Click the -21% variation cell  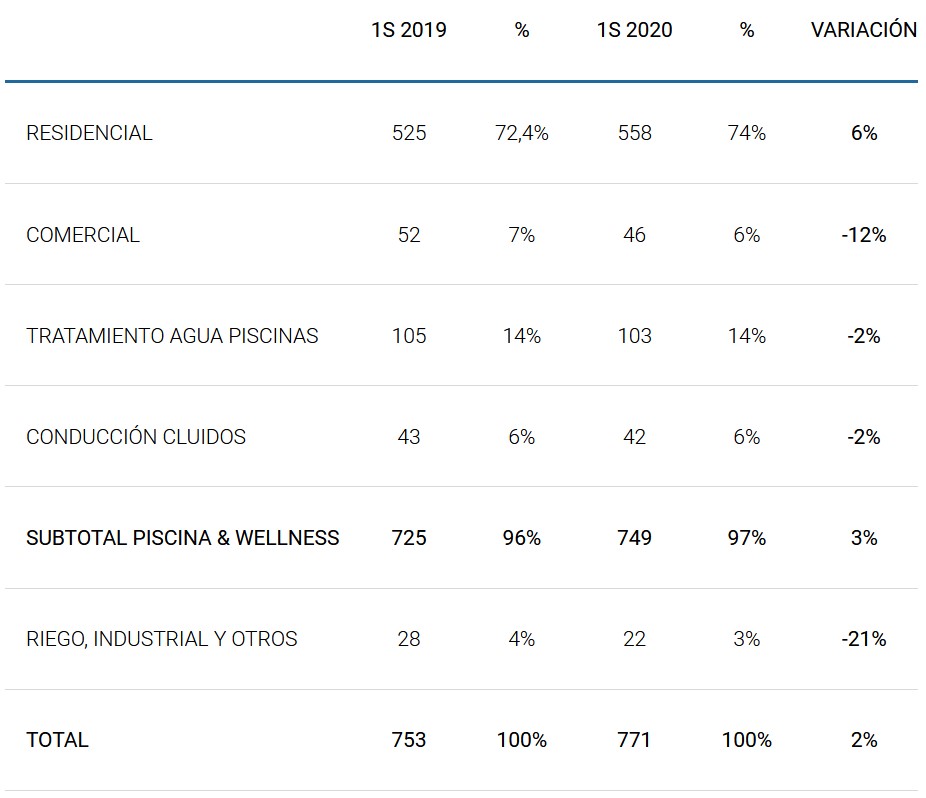click(864, 639)
